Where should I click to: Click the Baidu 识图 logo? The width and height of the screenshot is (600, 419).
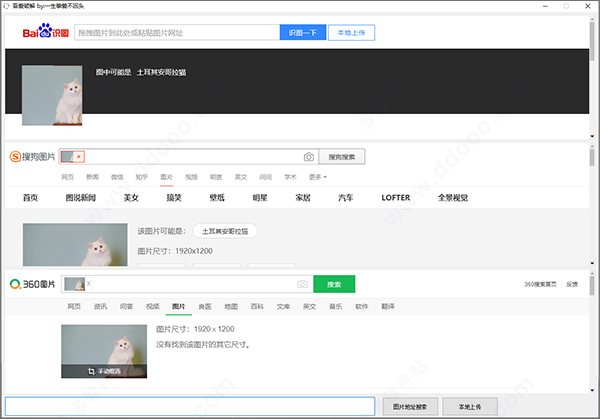pos(47,32)
